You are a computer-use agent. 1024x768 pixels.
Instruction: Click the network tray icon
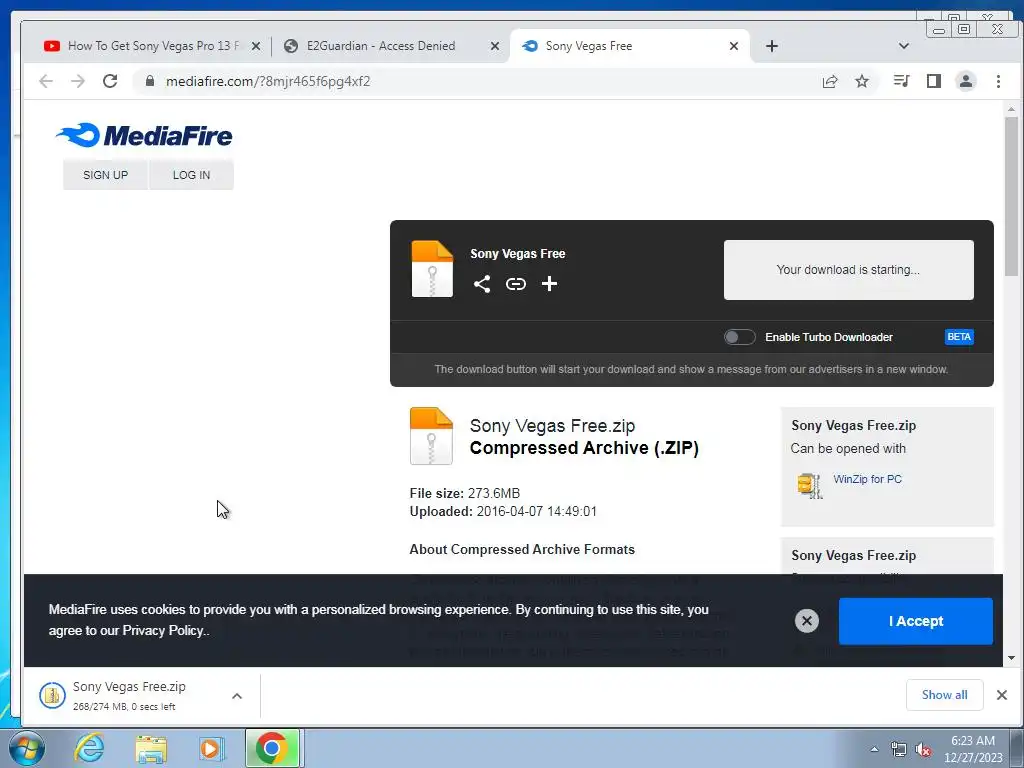899,750
